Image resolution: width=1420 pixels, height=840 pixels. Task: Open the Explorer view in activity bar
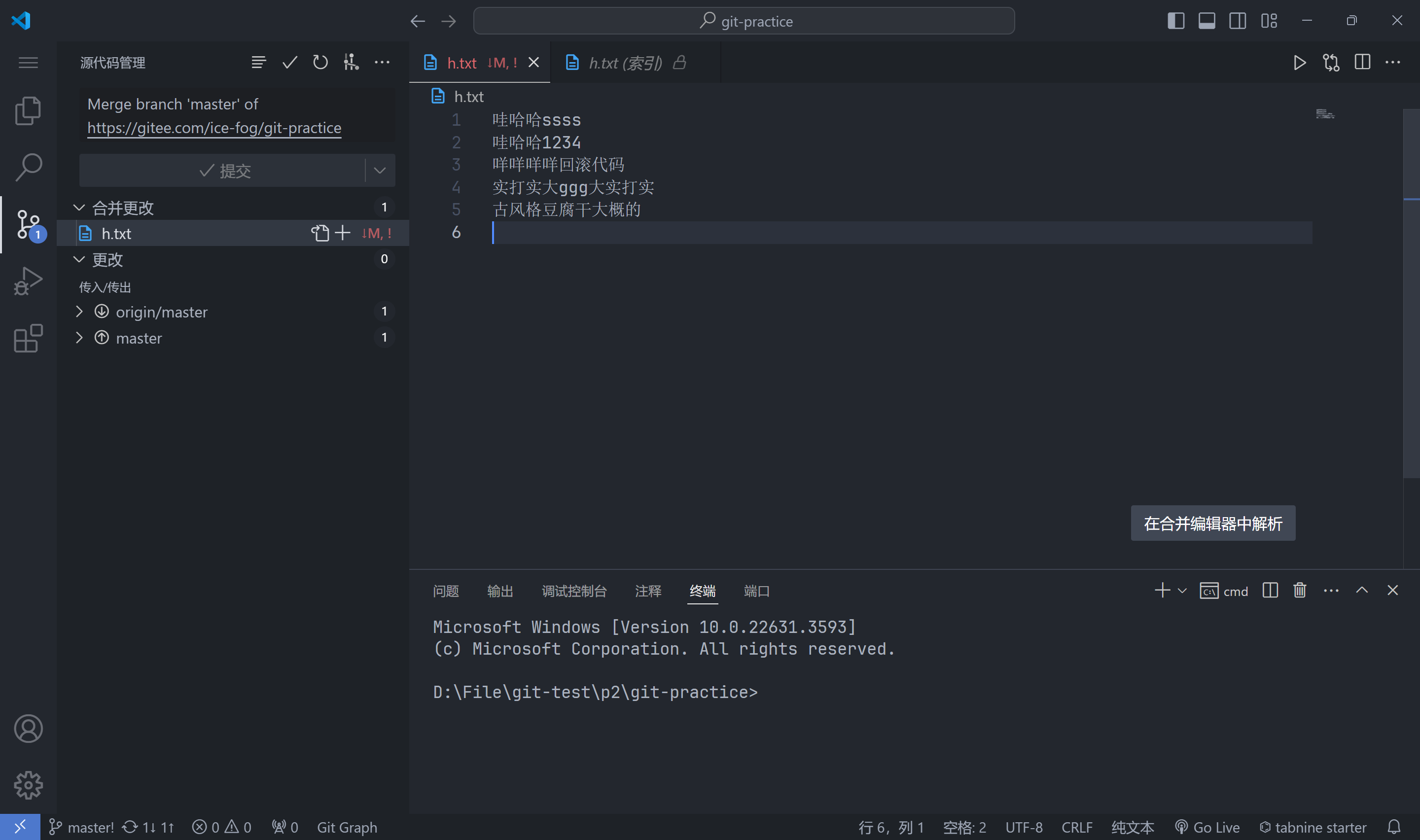click(28, 110)
